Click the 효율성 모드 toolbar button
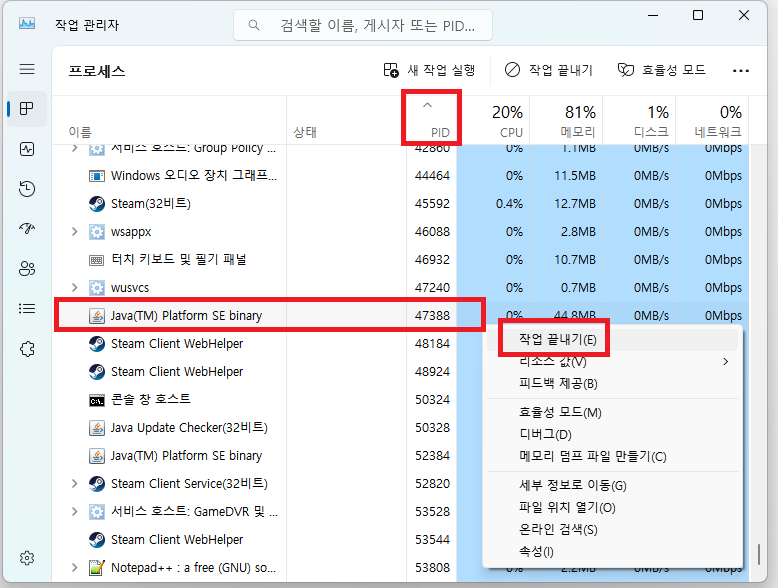The height and width of the screenshot is (588, 778). 662,70
